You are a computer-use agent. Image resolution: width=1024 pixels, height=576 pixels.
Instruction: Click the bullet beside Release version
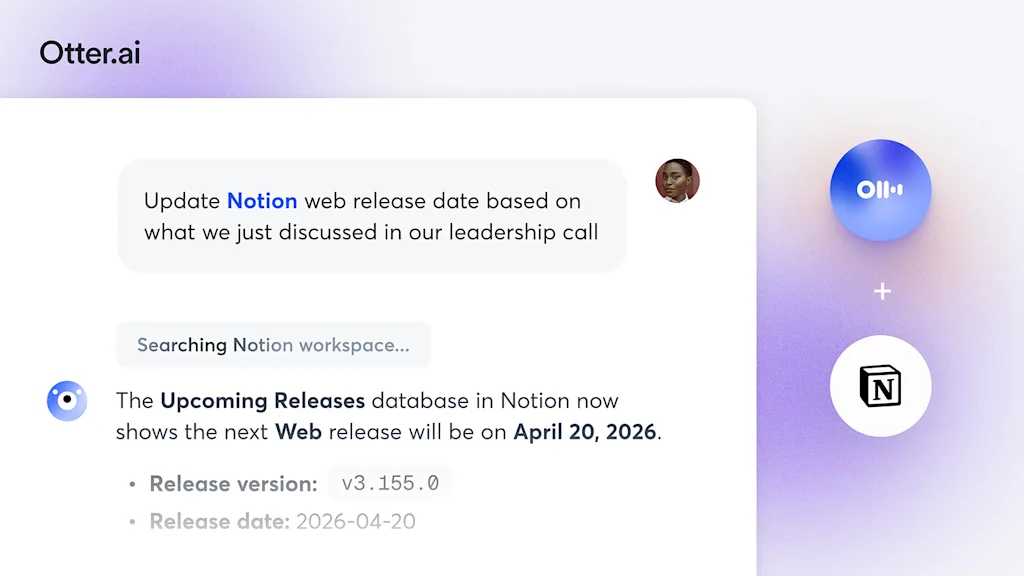[x=133, y=484]
